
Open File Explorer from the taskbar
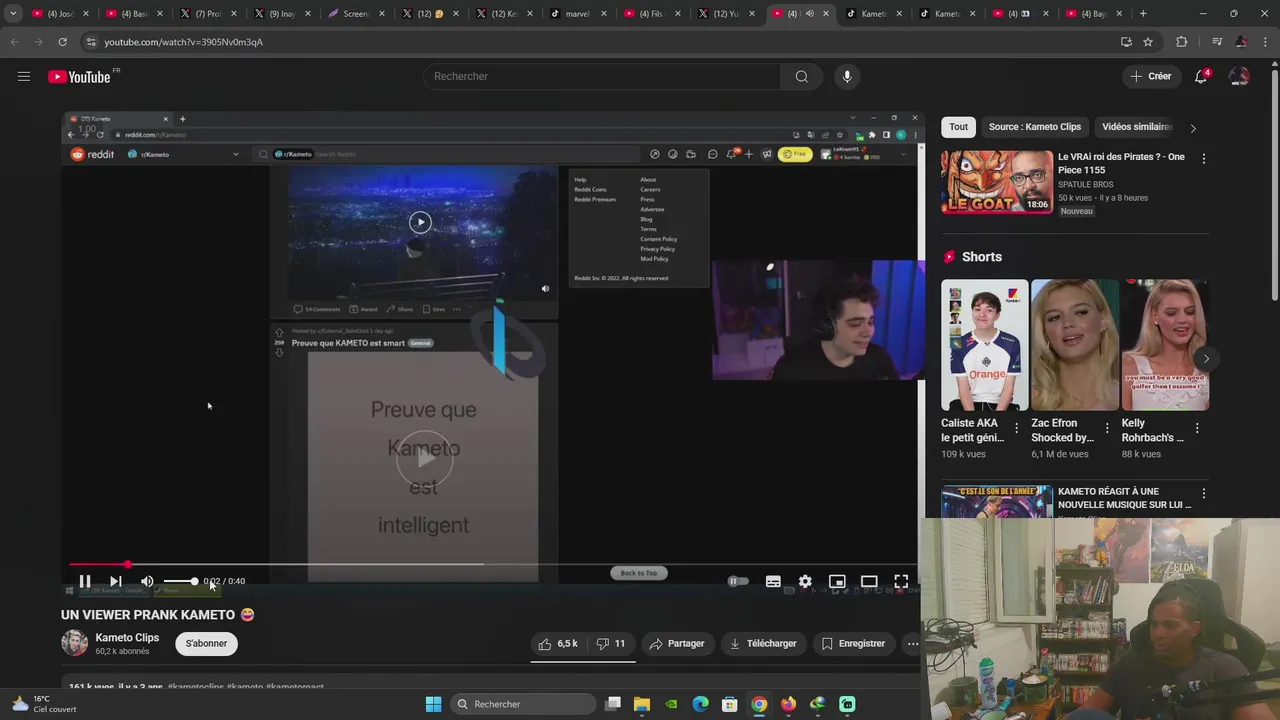(642, 704)
